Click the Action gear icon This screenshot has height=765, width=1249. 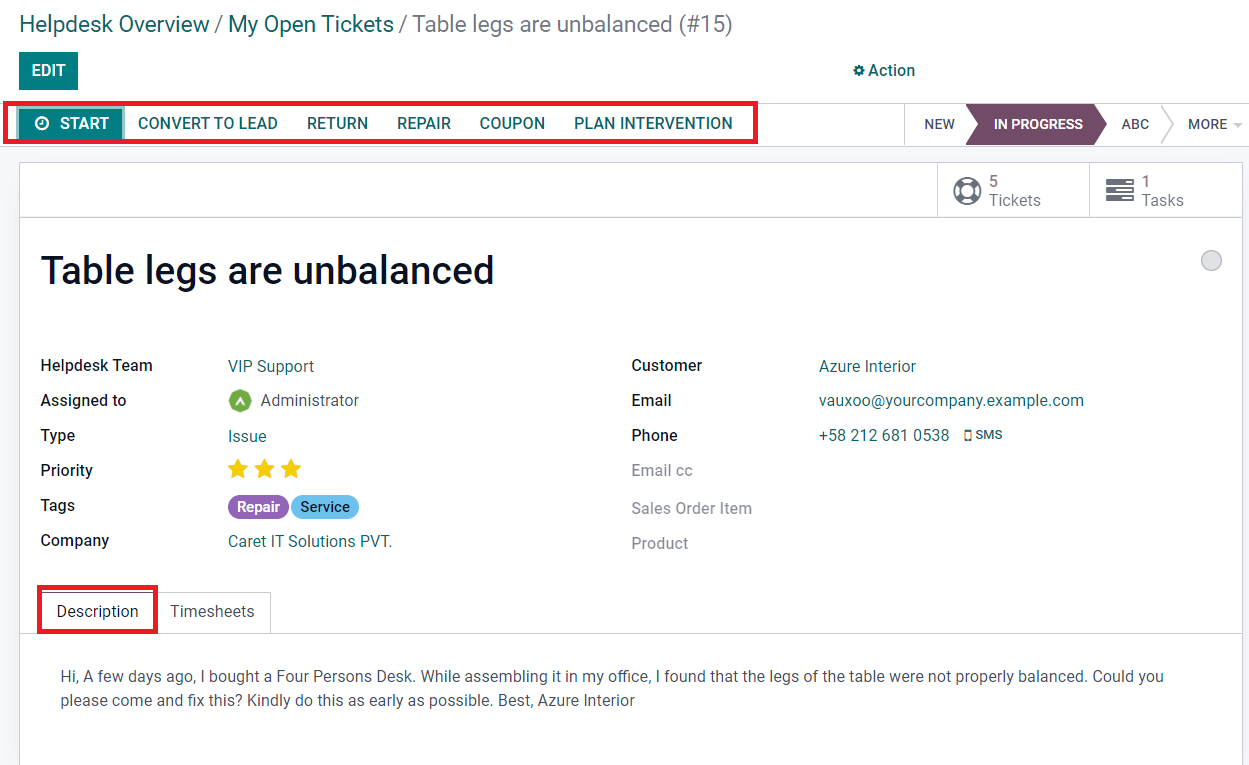point(858,71)
